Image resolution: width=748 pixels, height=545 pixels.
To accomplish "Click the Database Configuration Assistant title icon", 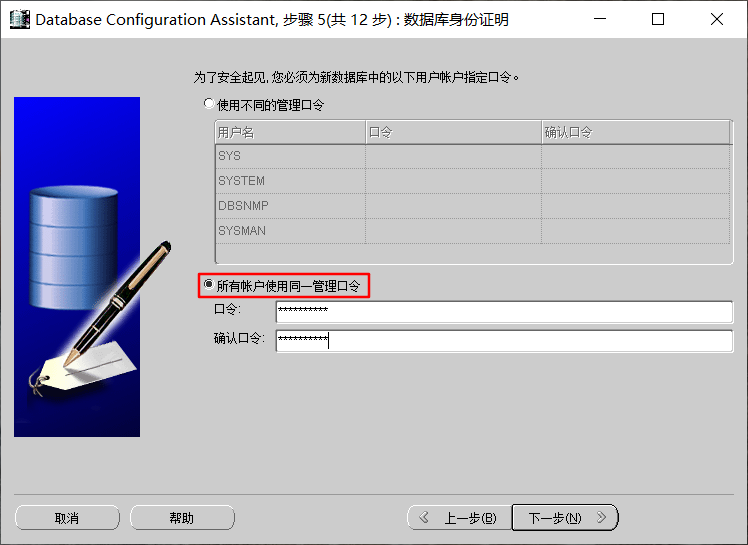I will (20, 19).
